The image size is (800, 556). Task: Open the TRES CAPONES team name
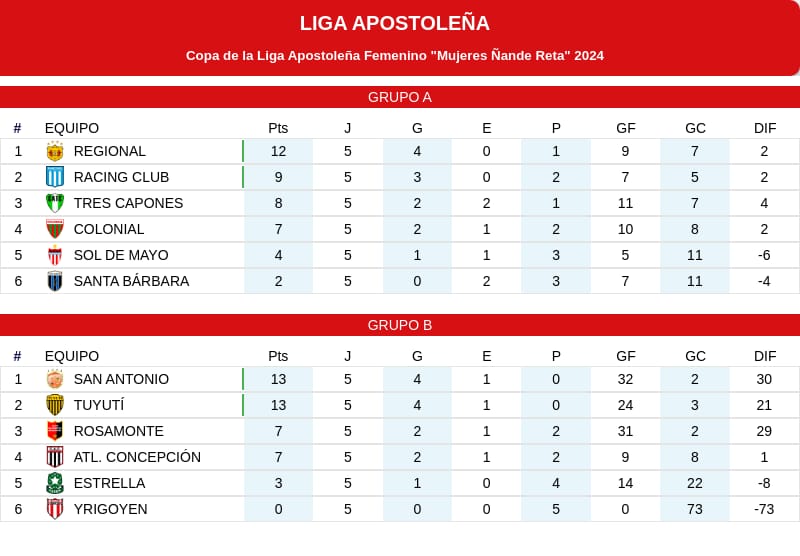(128, 203)
